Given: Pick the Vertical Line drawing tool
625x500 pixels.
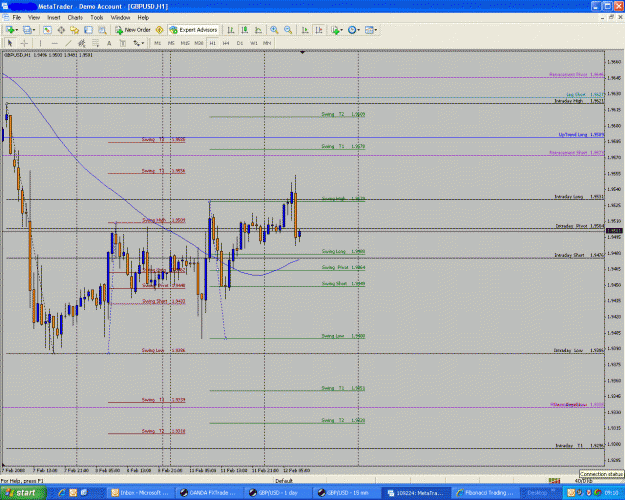Looking at the screenshot, I should pos(40,43).
